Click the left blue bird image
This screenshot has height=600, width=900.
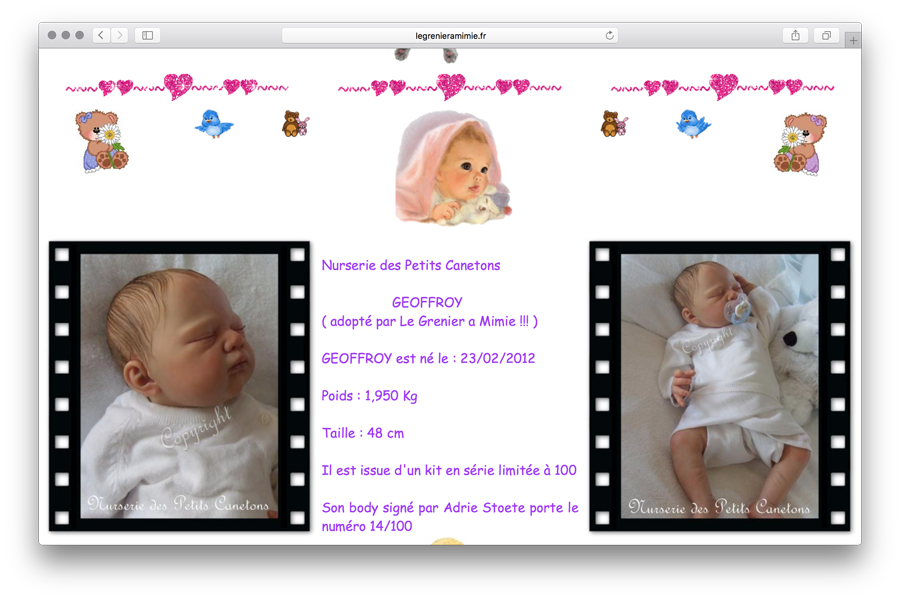tap(213, 123)
